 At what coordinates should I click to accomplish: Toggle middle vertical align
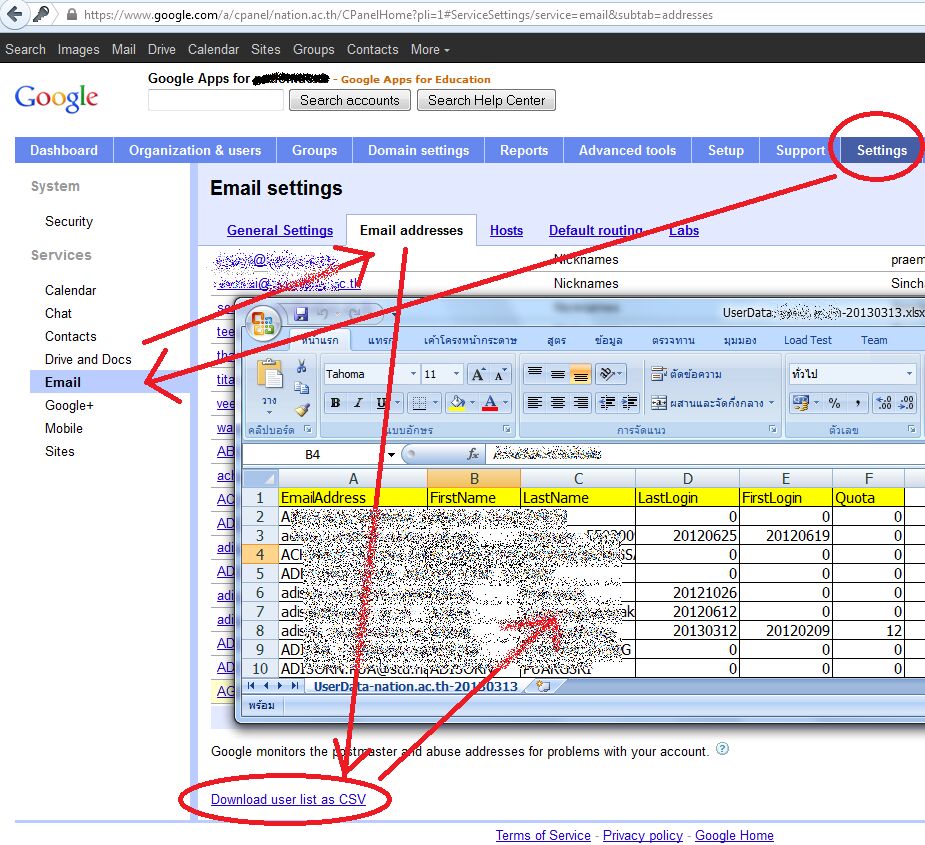pos(557,374)
